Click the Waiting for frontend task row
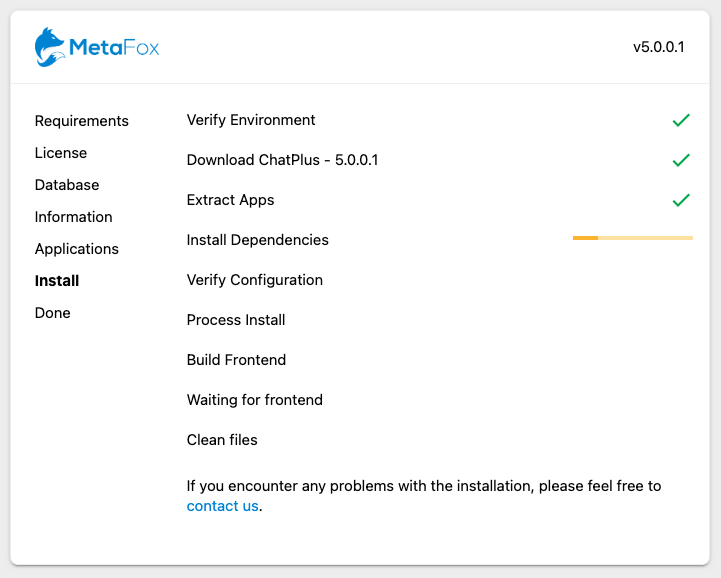The height and width of the screenshot is (578, 721). click(x=440, y=400)
